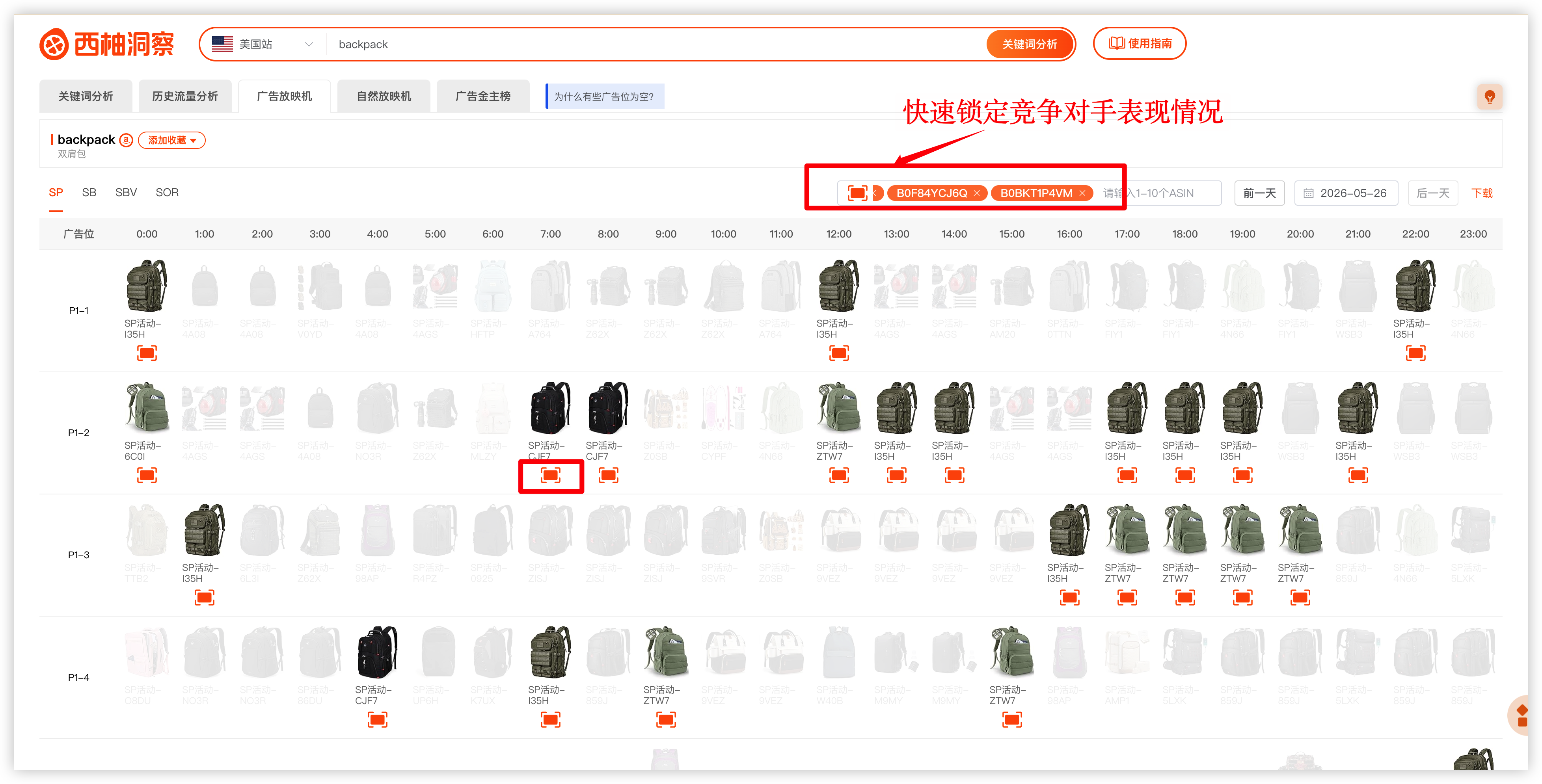The height and width of the screenshot is (784, 1542).
Task: Click focus icon under P1-2 CJF7 at 7:00
Action: (x=550, y=475)
